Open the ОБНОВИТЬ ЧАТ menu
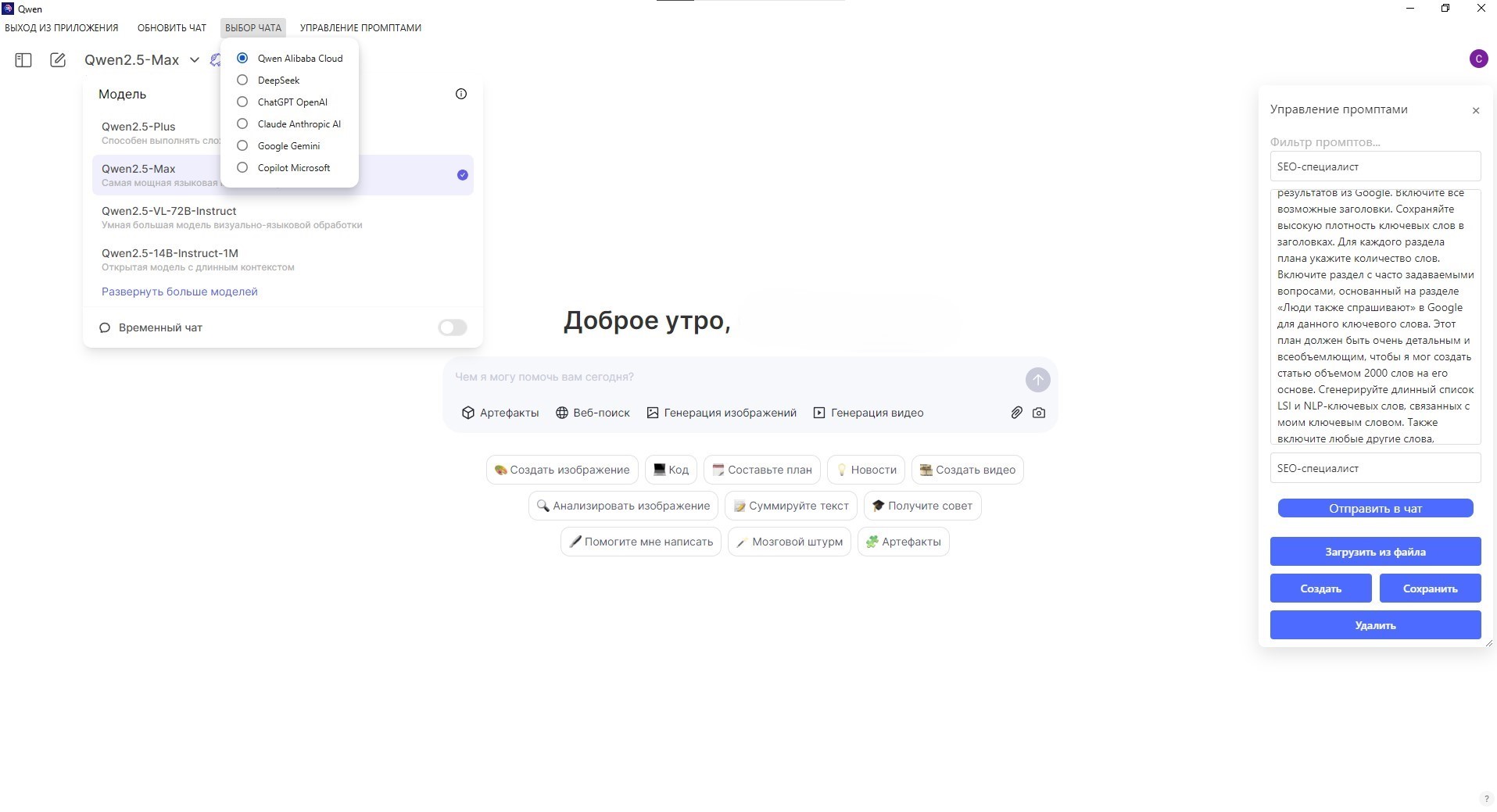1497x812 pixels. tap(172, 28)
